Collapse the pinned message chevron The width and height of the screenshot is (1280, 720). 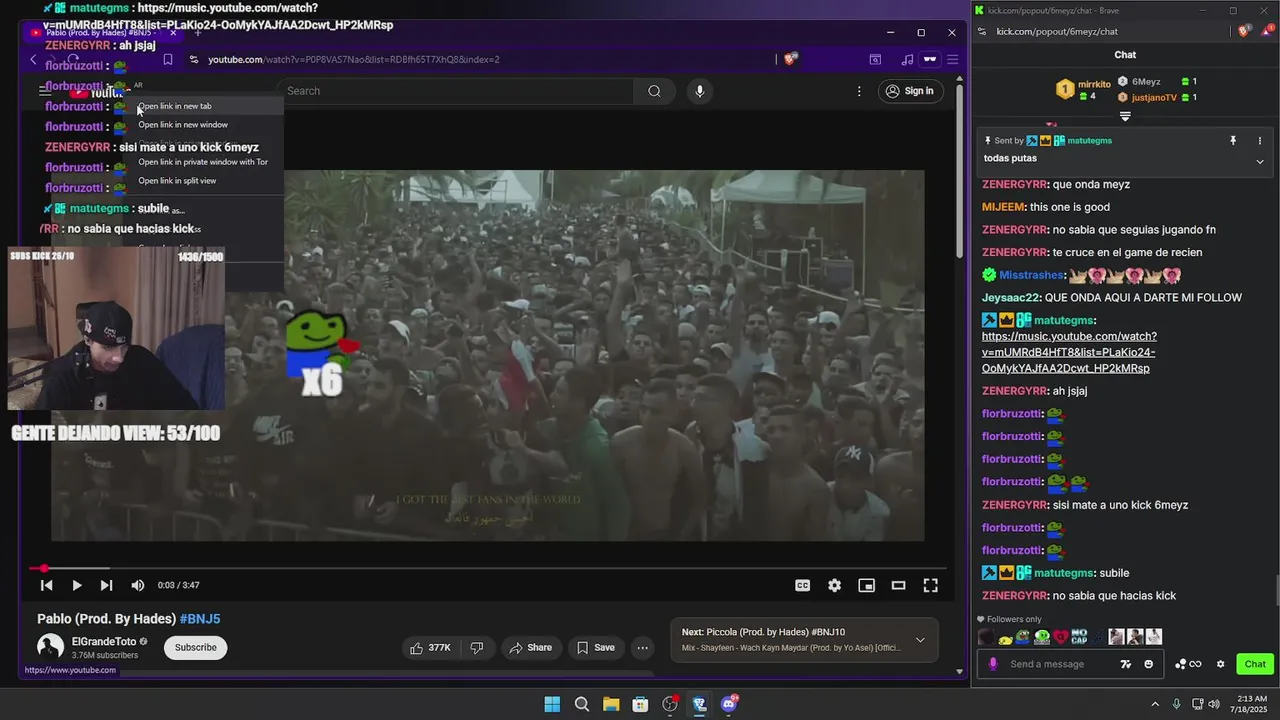1260,161
